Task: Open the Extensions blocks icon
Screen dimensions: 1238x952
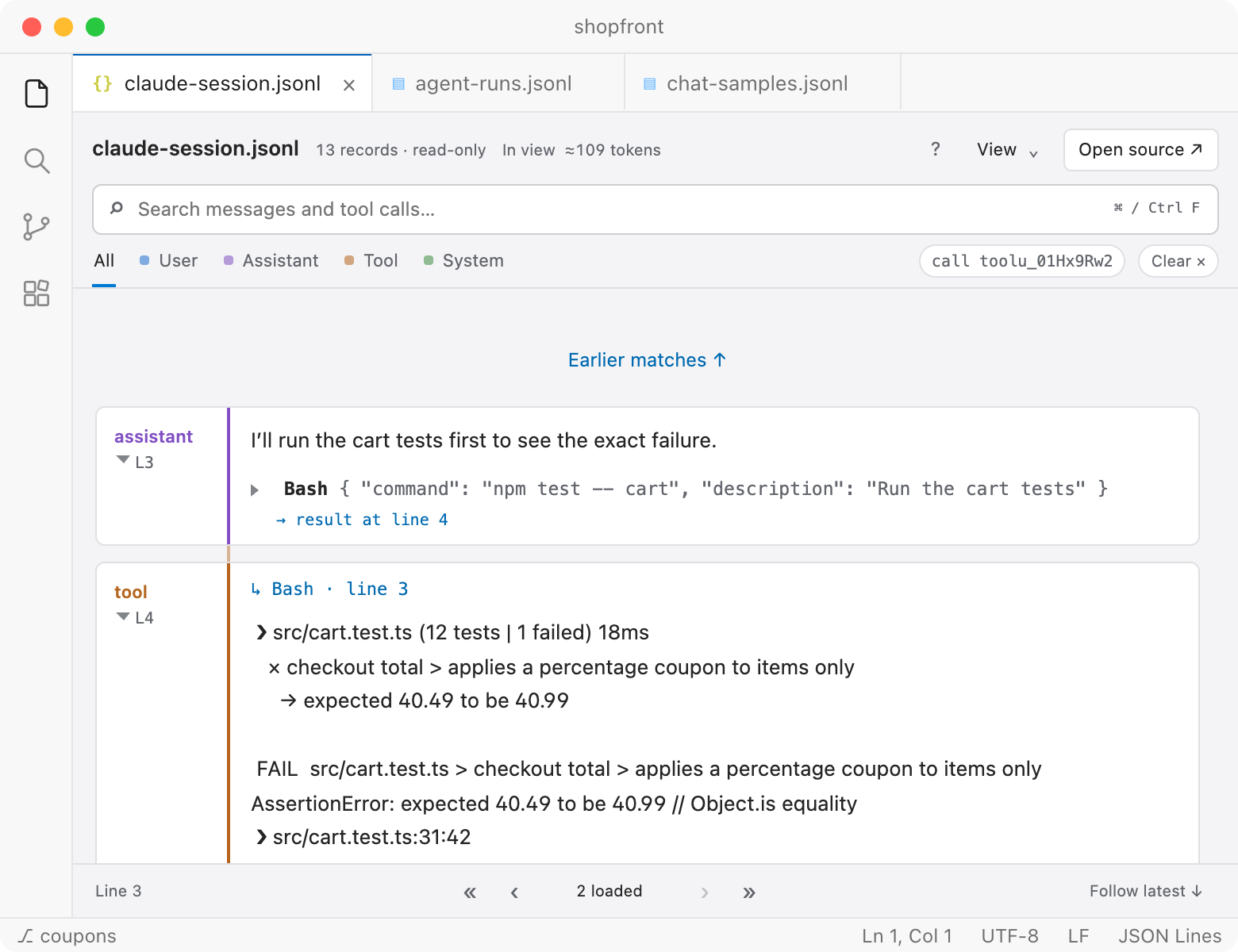Action: pyautogui.click(x=37, y=293)
